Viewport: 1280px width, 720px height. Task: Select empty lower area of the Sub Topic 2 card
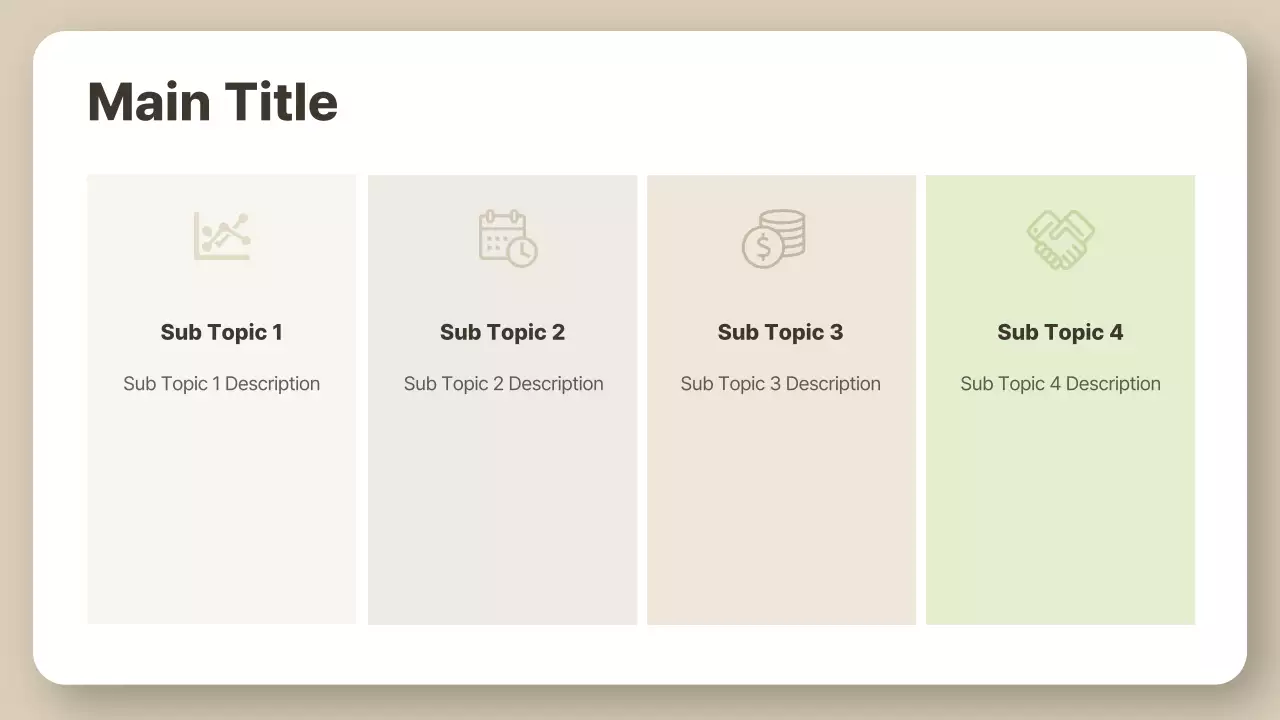502,520
